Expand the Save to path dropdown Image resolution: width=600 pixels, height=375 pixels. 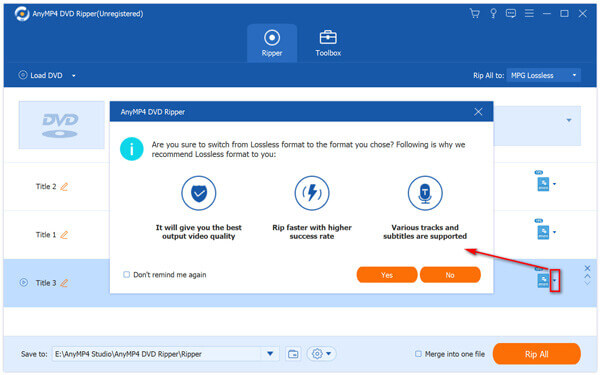coord(270,354)
